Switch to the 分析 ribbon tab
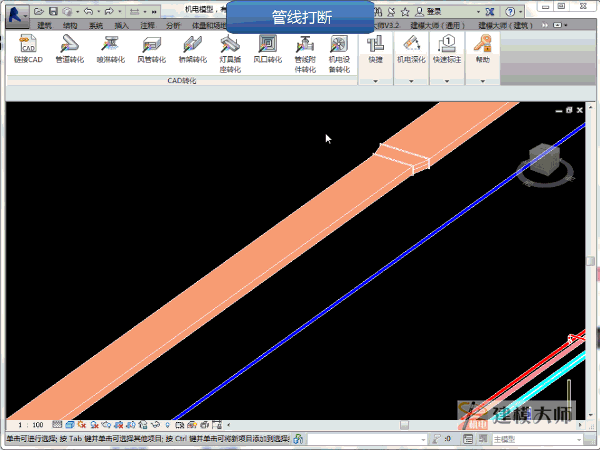This screenshot has width=600, height=450. 173,26
